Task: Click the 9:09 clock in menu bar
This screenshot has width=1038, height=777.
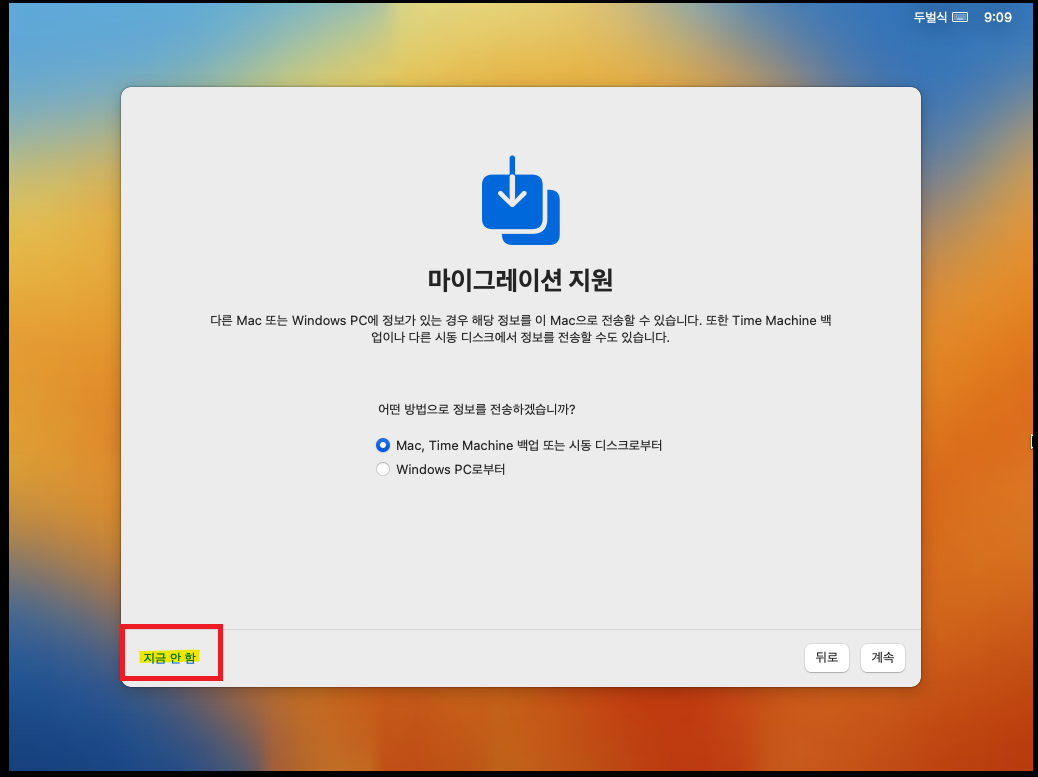Action: tap(998, 18)
